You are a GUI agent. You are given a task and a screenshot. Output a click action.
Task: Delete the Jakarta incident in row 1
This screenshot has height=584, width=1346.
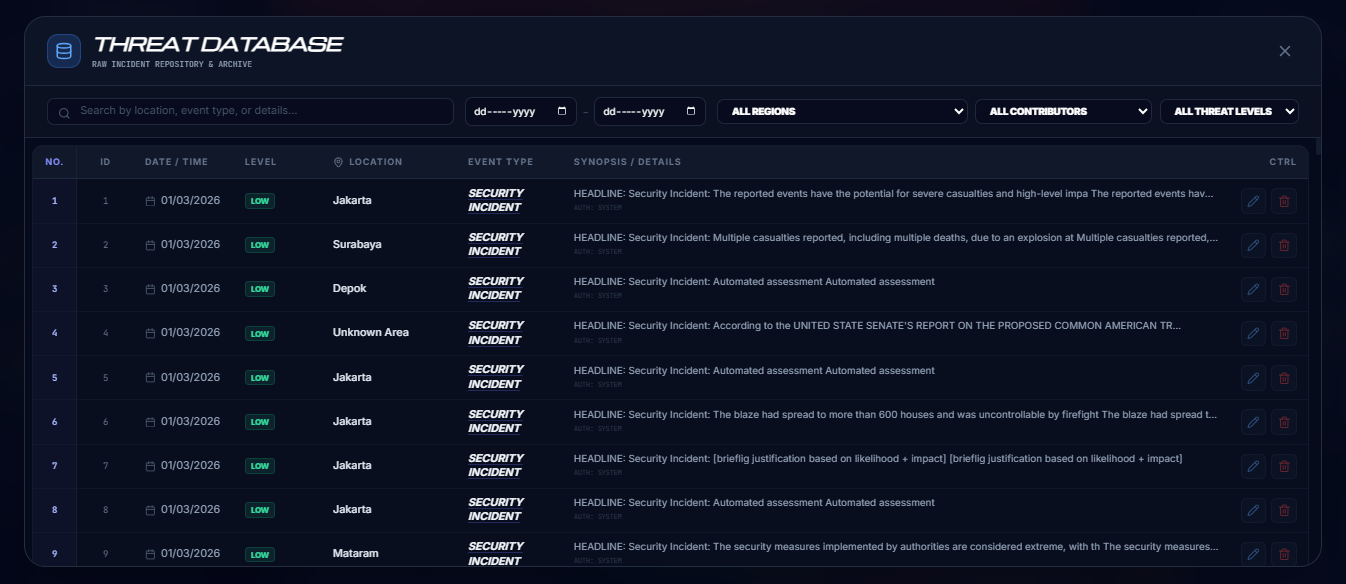[1284, 201]
